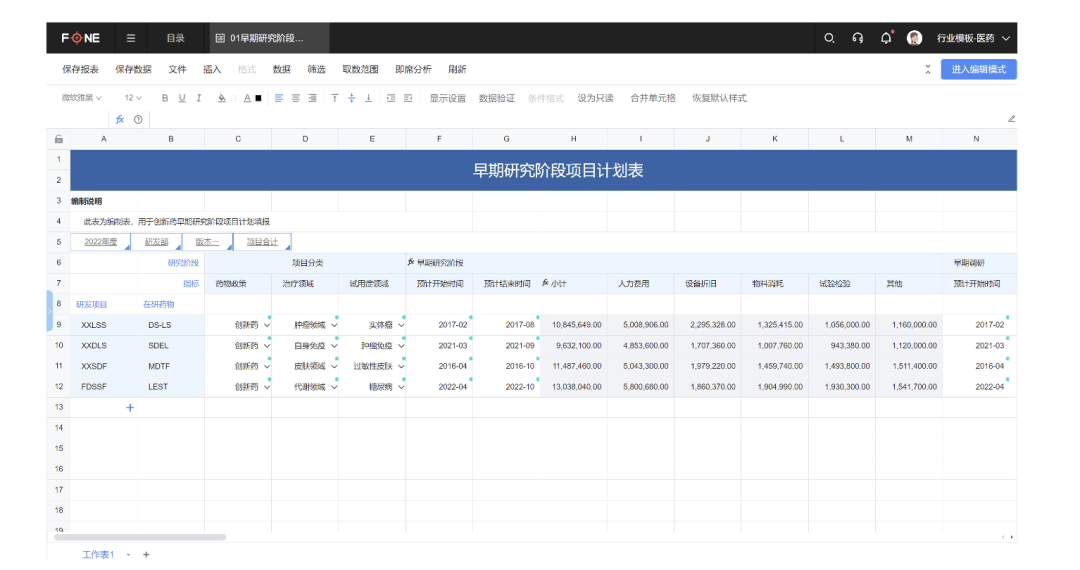
Task: Click the increase indent icon
Action: pyautogui.click(x=408, y=98)
